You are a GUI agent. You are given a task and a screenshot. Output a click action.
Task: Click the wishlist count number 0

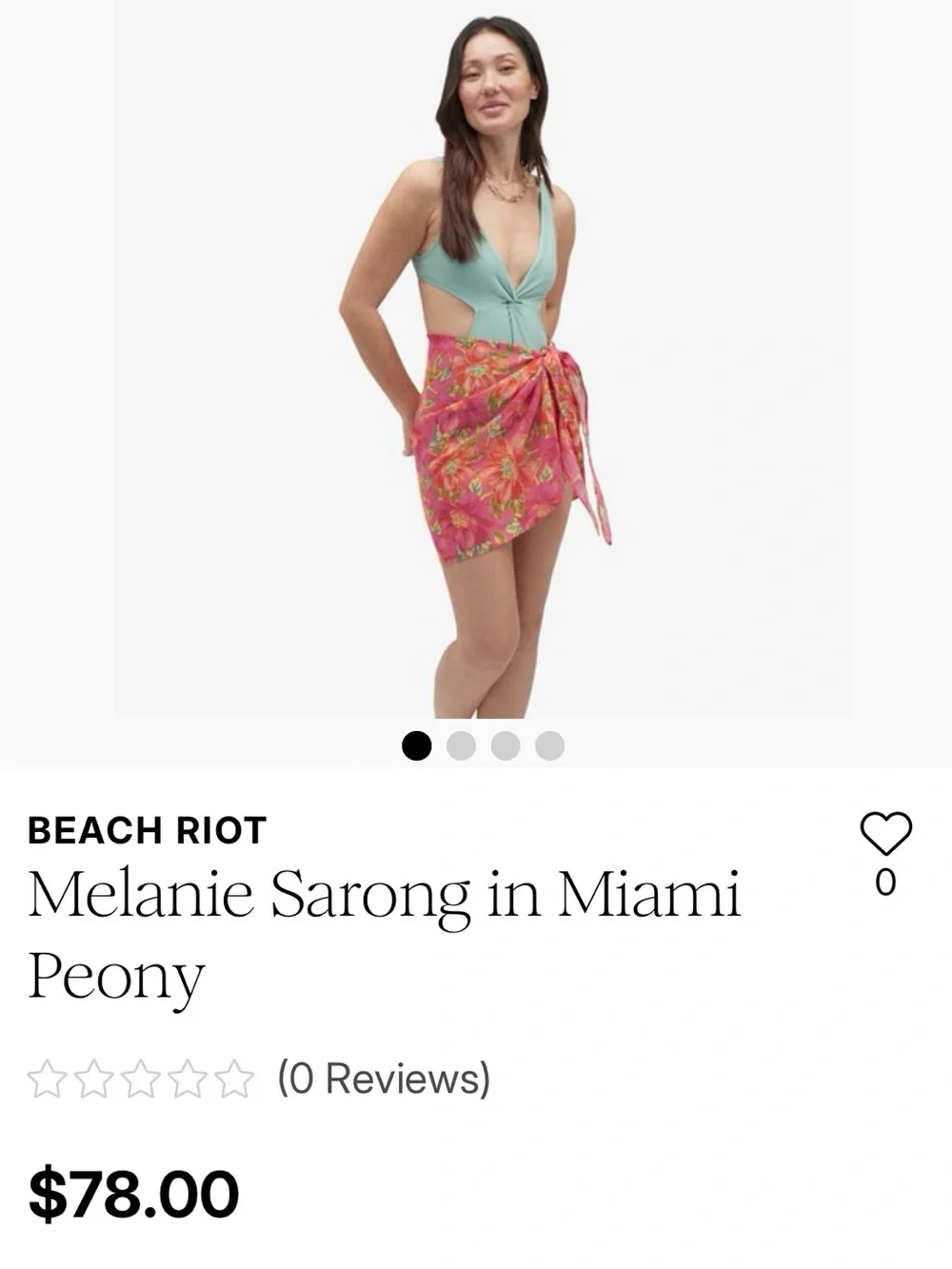point(885,883)
